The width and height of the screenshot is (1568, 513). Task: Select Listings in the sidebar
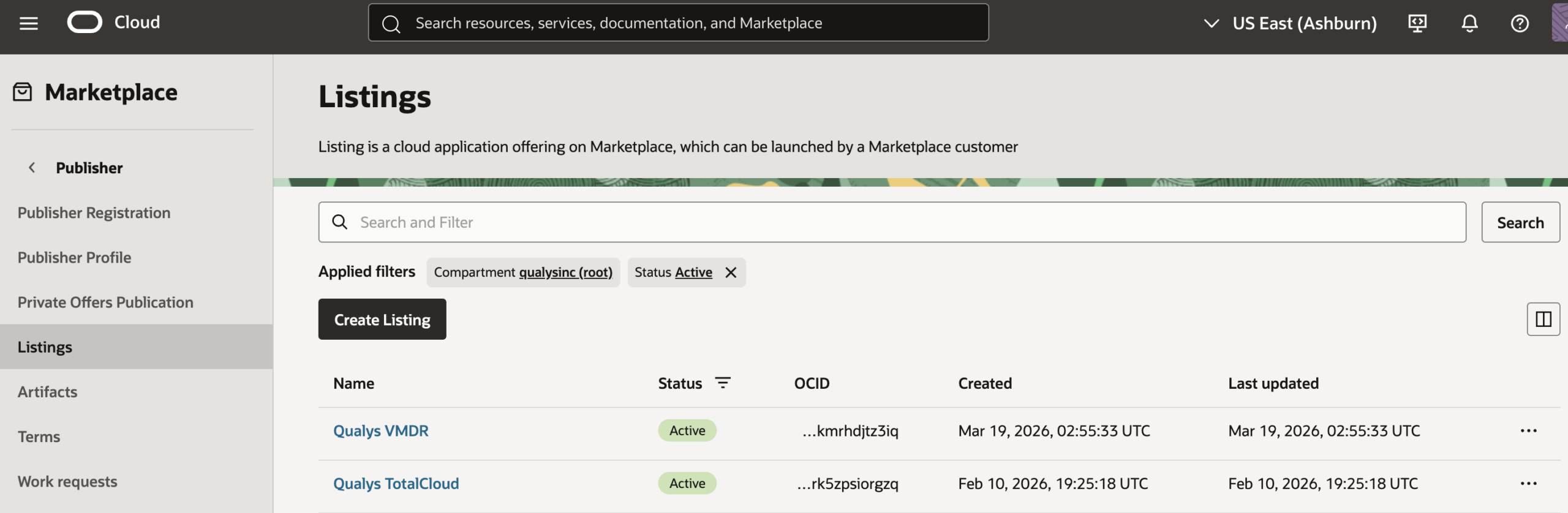click(x=136, y=346)
